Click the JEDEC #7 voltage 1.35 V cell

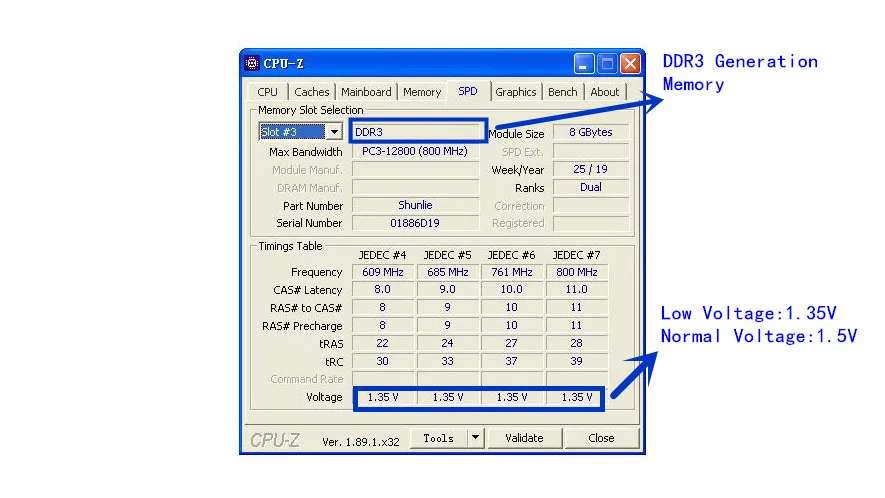[576, 397]
